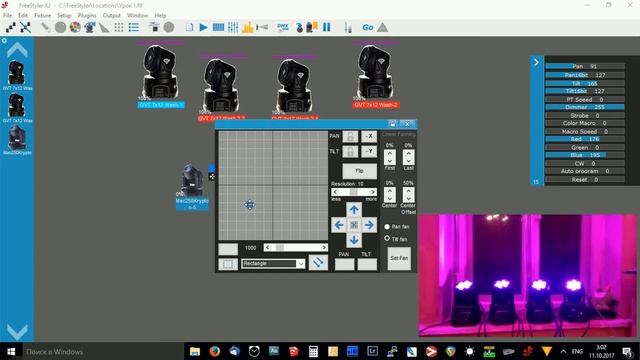Viewport: 640px width, 360px height.
Task: Adjust the horizontal slider beside 1000
Action: click(295, 247)
